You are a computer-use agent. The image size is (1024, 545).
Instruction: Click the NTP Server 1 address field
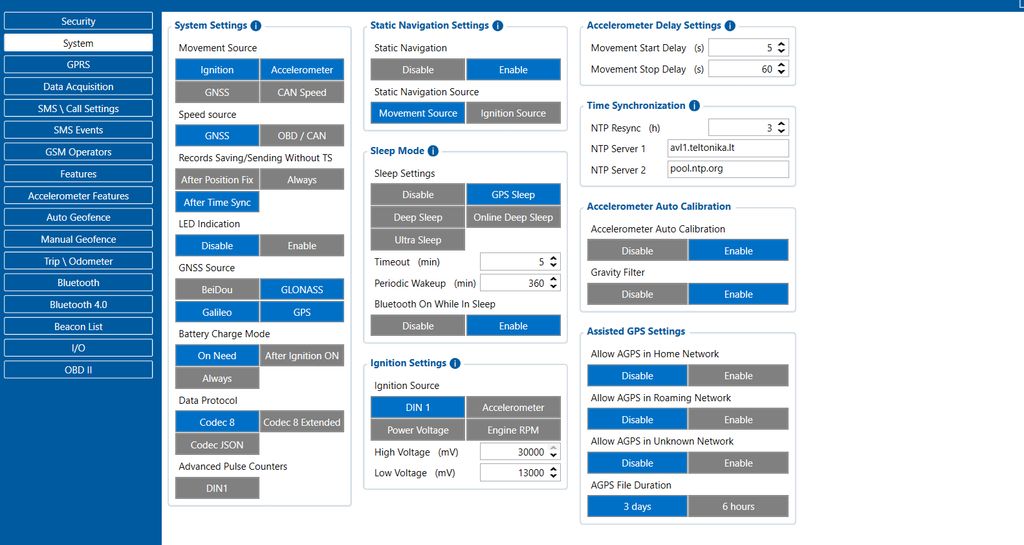pyautogui.click(x=728, y=148)
